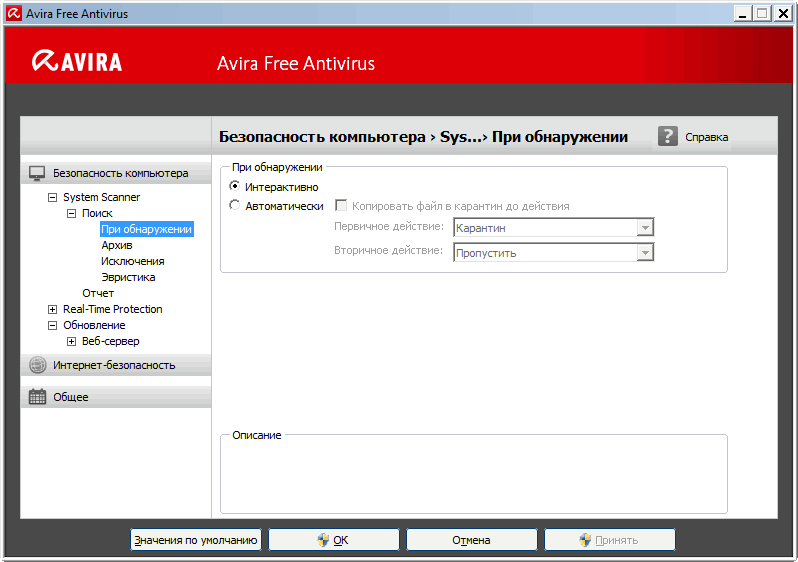Viewport: 798px width, 562px height.
Task: Select the Автоматически radio button
Action: [x=235, y=206]
